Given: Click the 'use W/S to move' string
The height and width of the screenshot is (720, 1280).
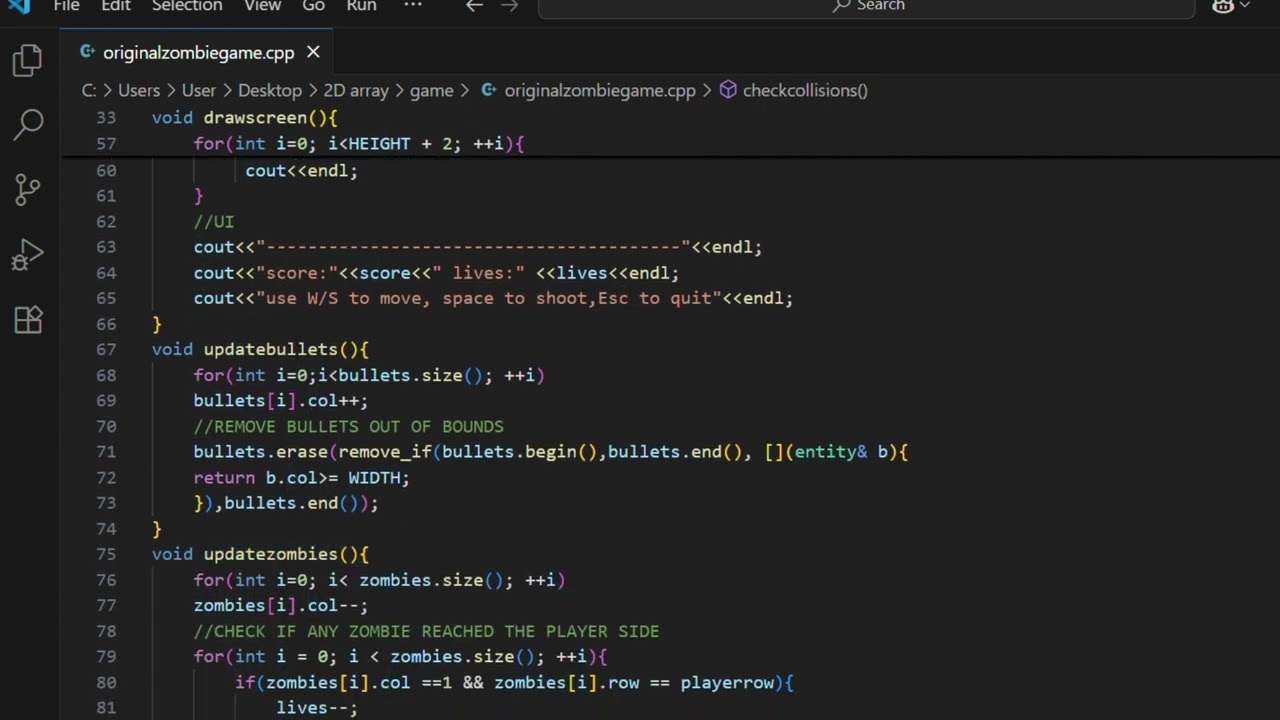Looking at the screenshot, I should [x=489, y=298].
